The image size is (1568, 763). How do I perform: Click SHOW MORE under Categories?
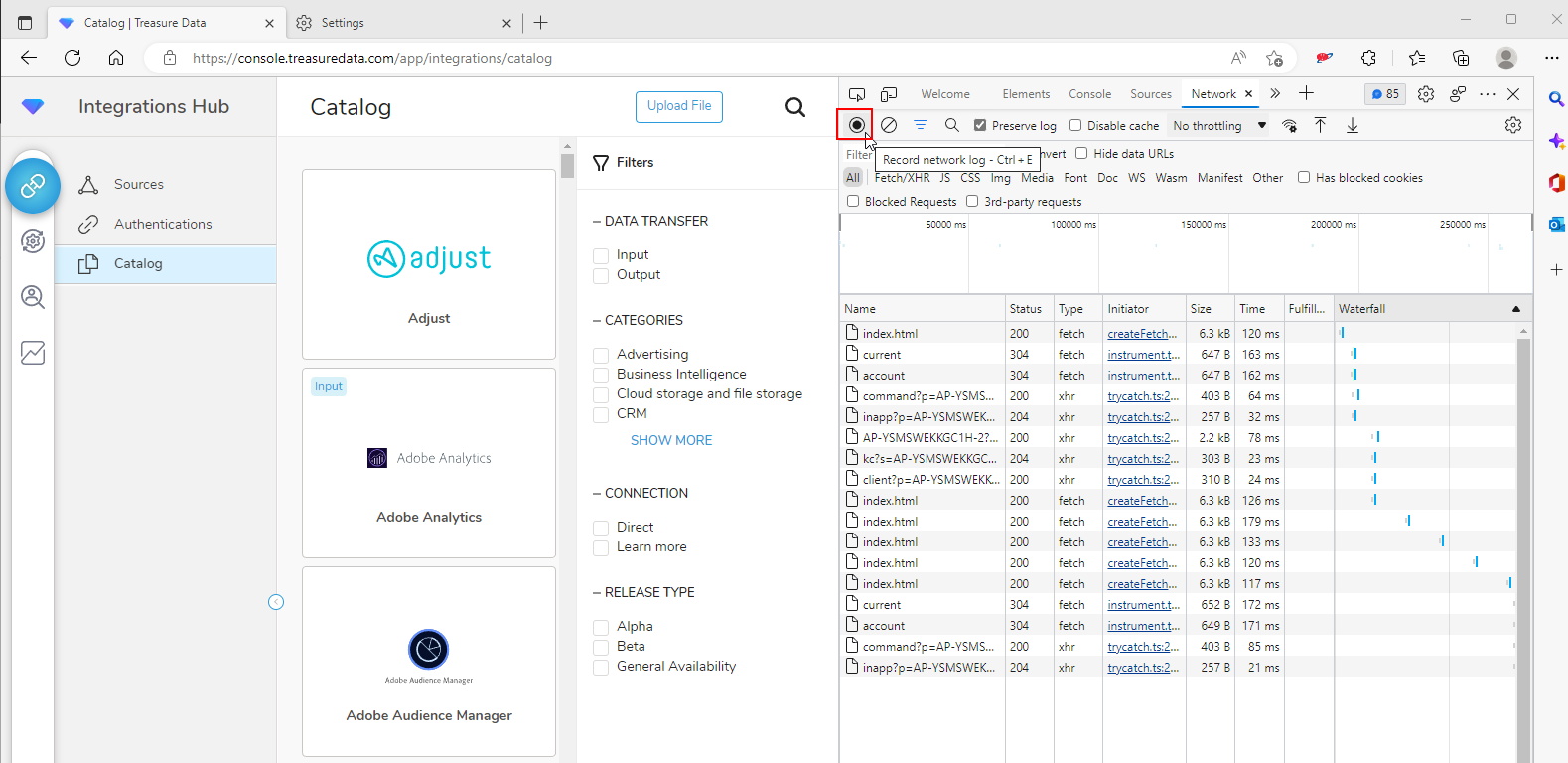671,440
